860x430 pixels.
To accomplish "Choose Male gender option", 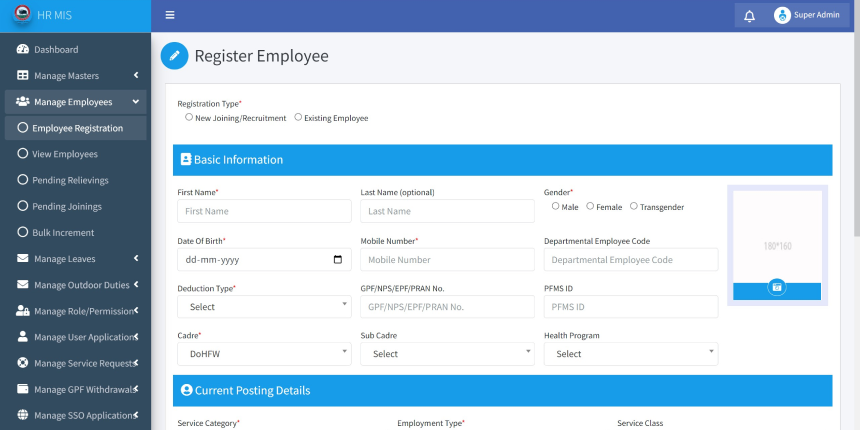I will tap(556, 206).
